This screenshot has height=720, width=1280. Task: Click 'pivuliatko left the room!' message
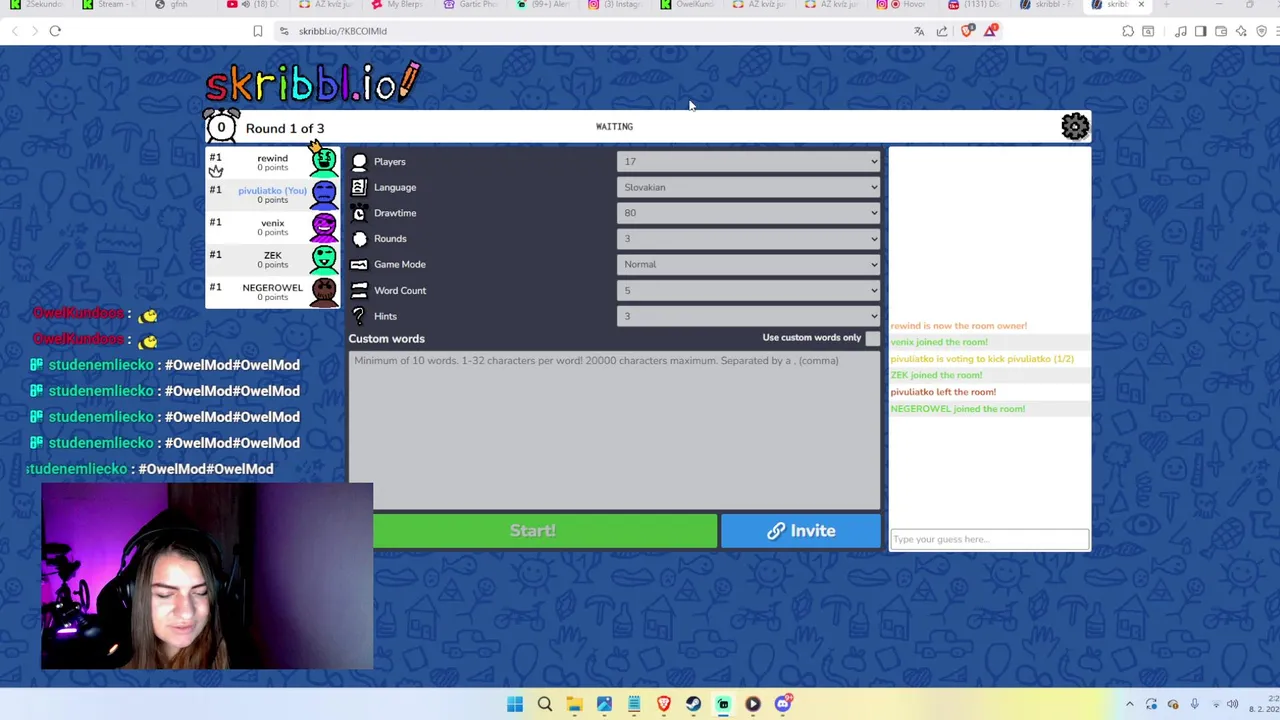943,392
